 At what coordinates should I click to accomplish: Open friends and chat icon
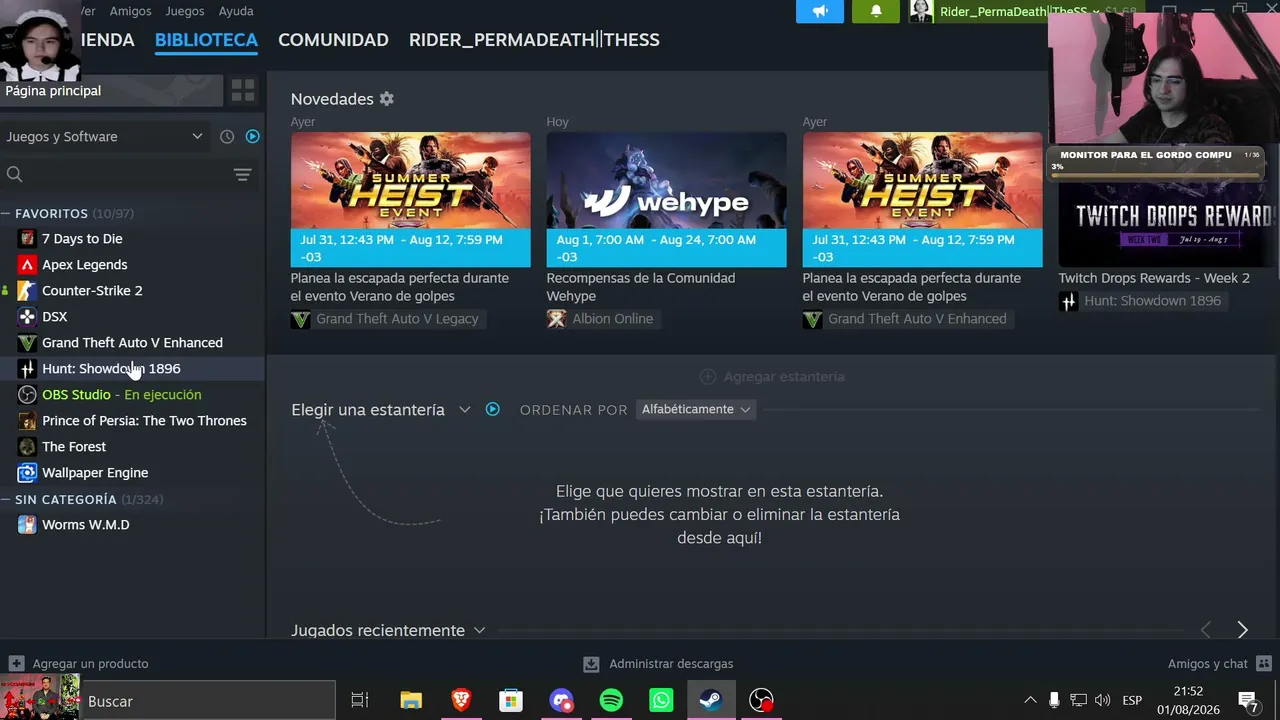tap(1264, 663)
